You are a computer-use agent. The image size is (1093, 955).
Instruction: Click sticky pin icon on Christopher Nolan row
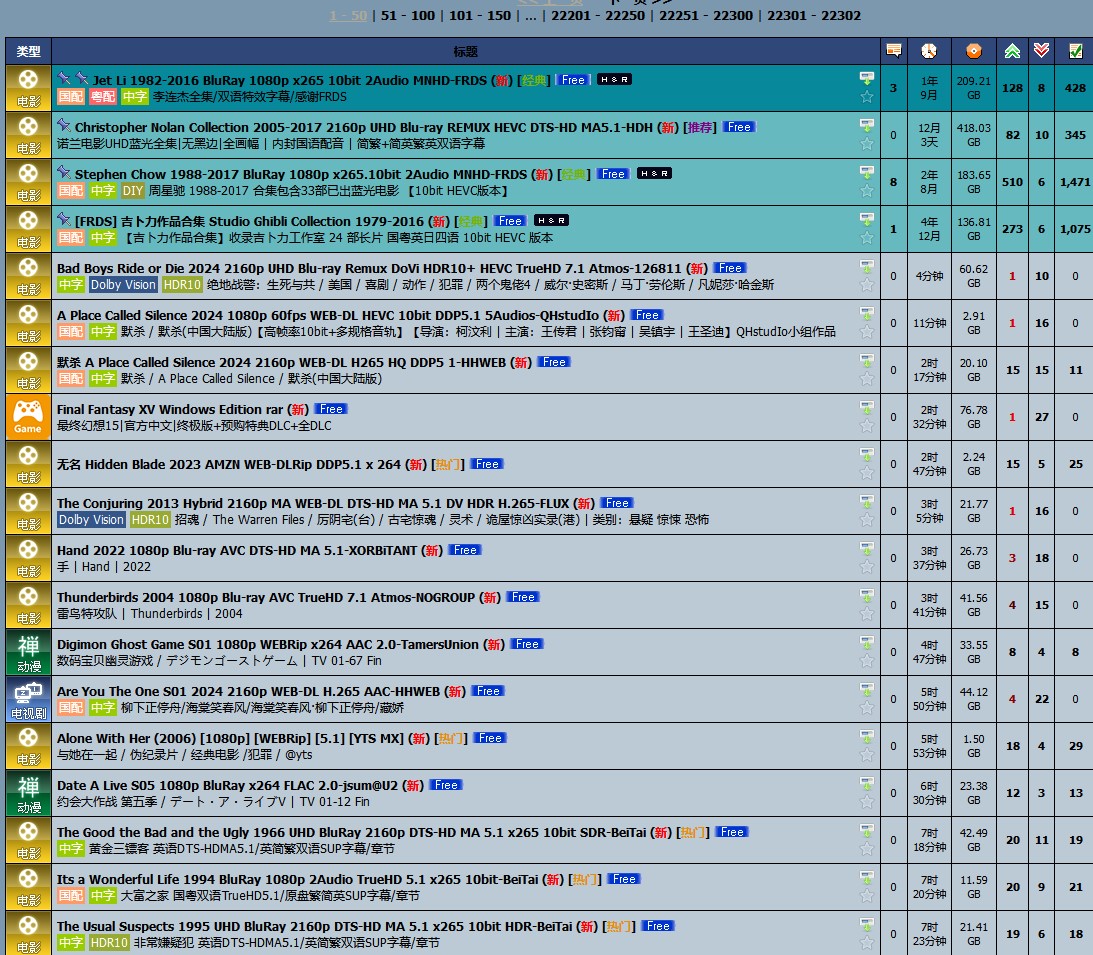(x=63, y=125)
